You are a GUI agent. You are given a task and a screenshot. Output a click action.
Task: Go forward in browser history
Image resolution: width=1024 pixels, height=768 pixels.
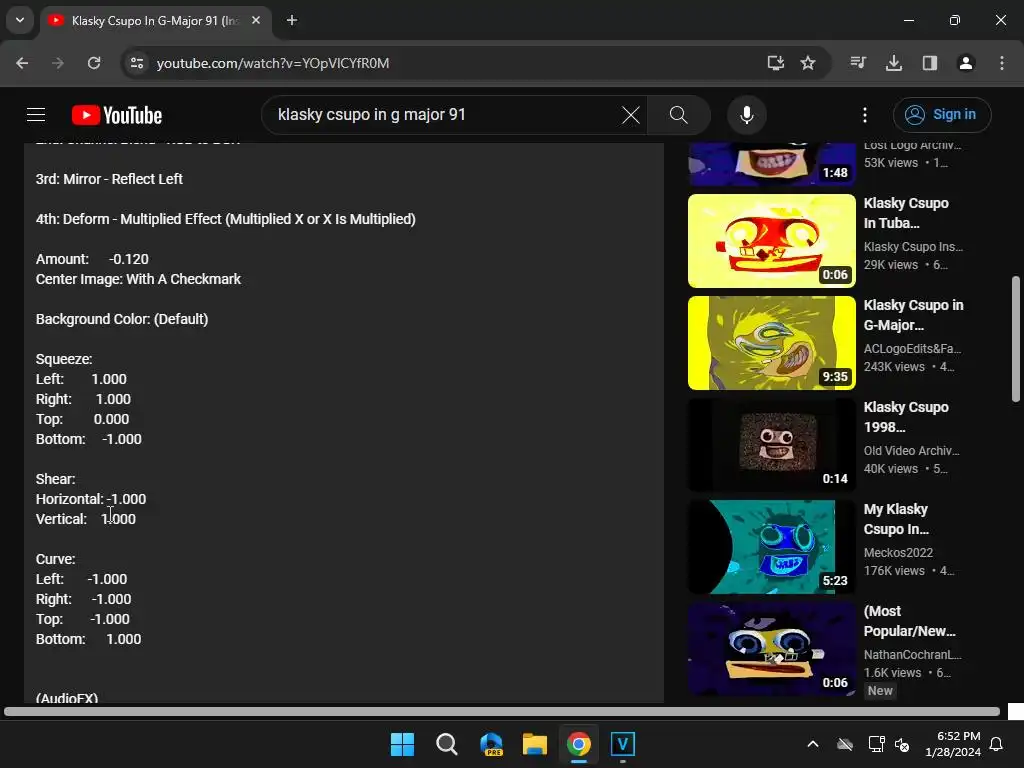pyautogui.click(x=58, y=63)
